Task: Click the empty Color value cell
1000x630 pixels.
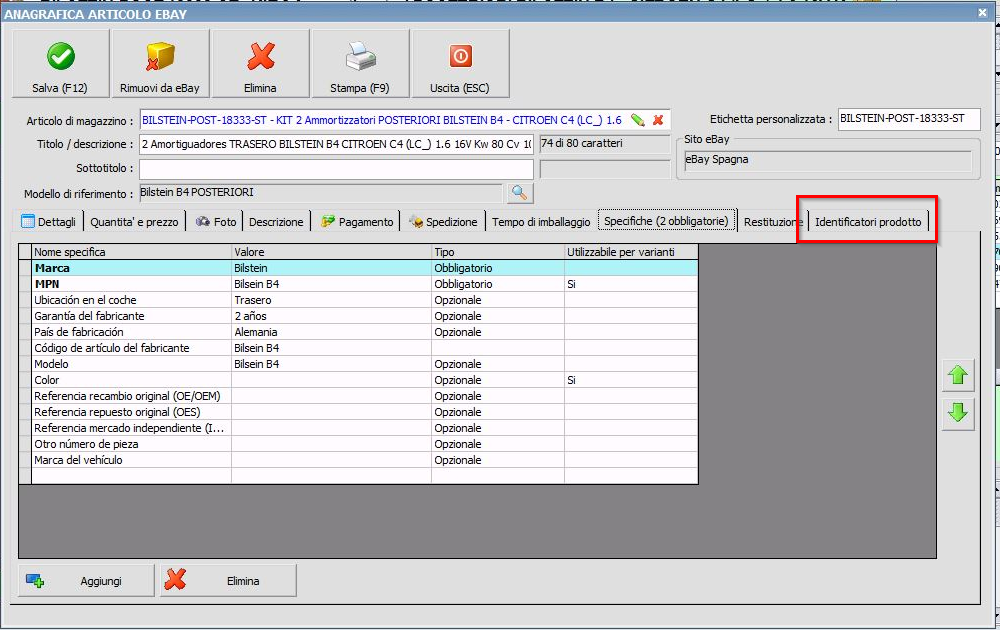Action: coord(330,380)
